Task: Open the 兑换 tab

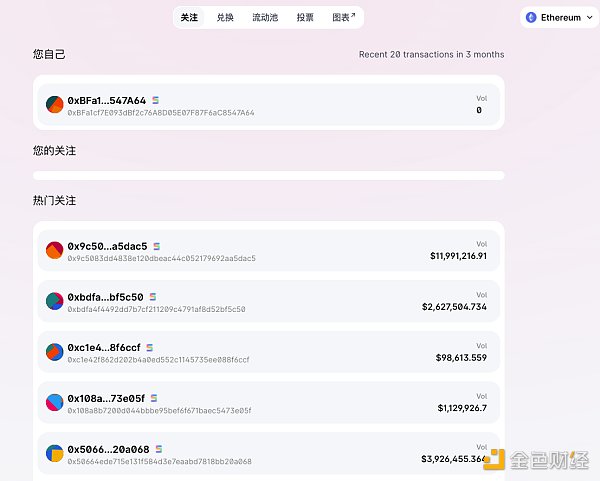Action: coord(225,18)
